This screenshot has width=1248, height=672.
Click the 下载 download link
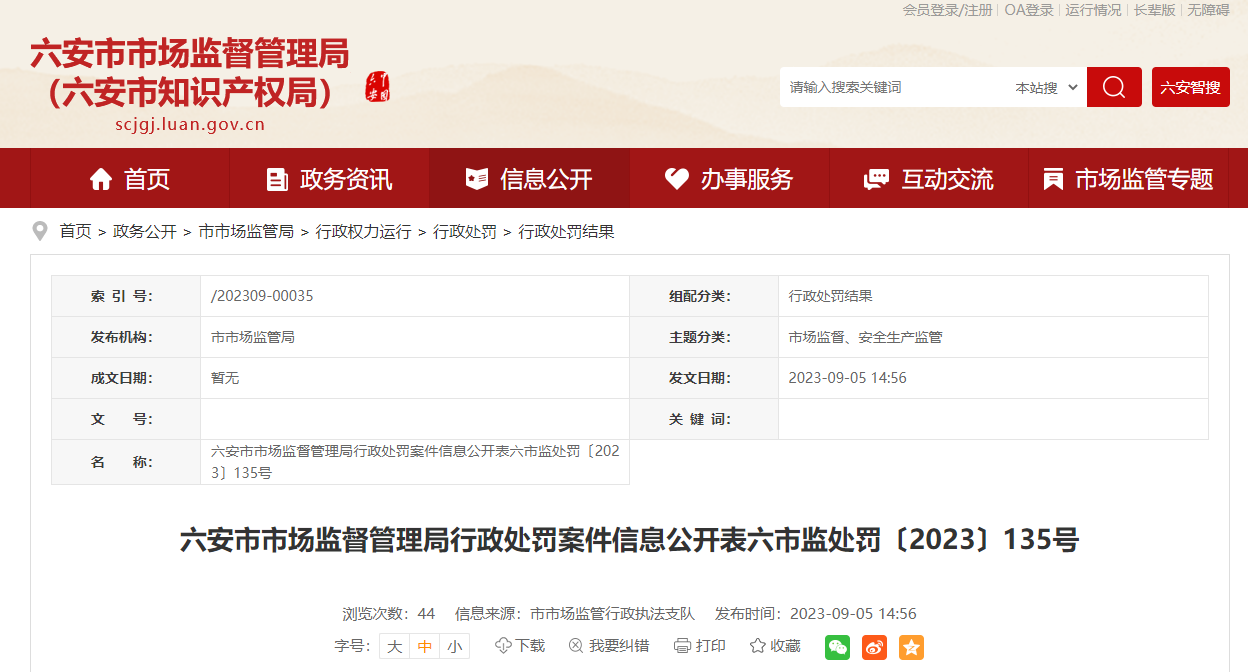point(530,646)
